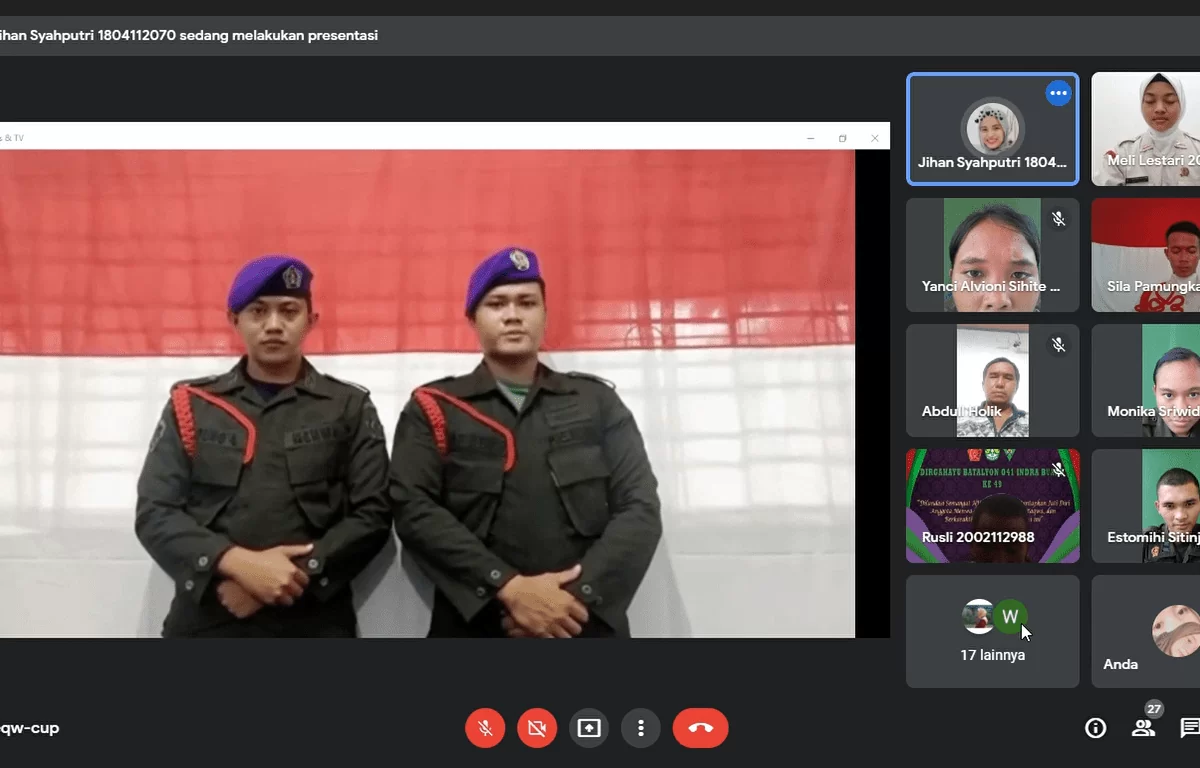
Task: Select the Meli Lestari video tile
Action: (x=1146, y=129)
